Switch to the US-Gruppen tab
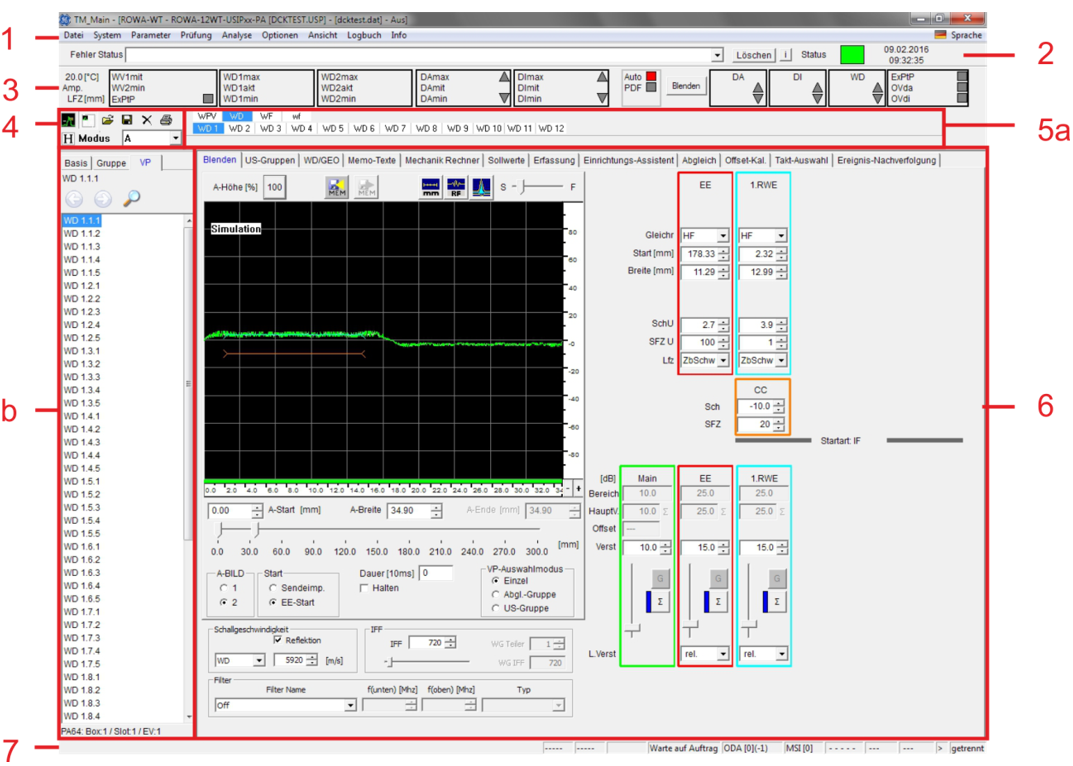Screen dimensions: 1073x766 point(270,160)
